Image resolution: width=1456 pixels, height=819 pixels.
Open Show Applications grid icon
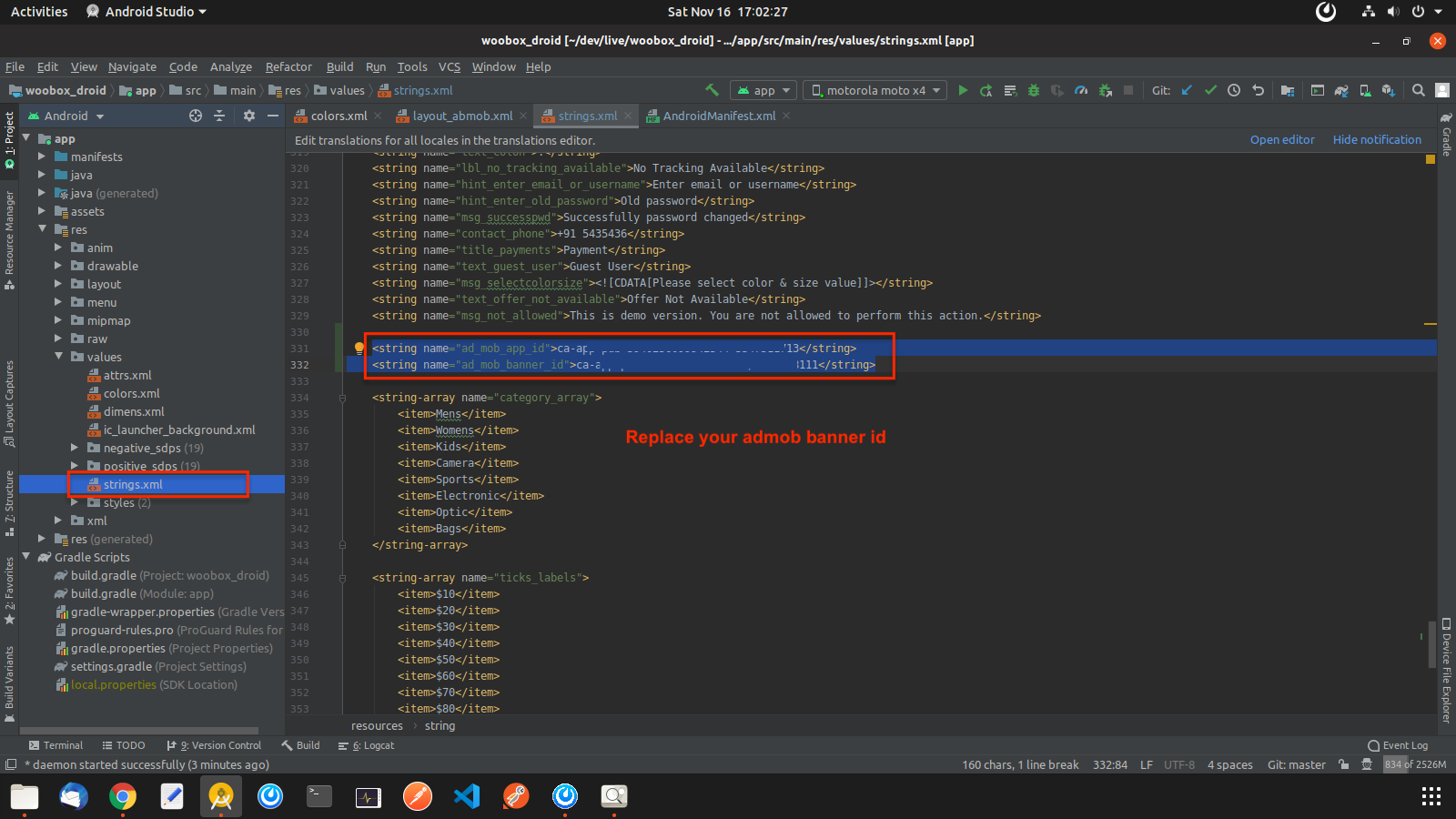[x=1431, y=797]
